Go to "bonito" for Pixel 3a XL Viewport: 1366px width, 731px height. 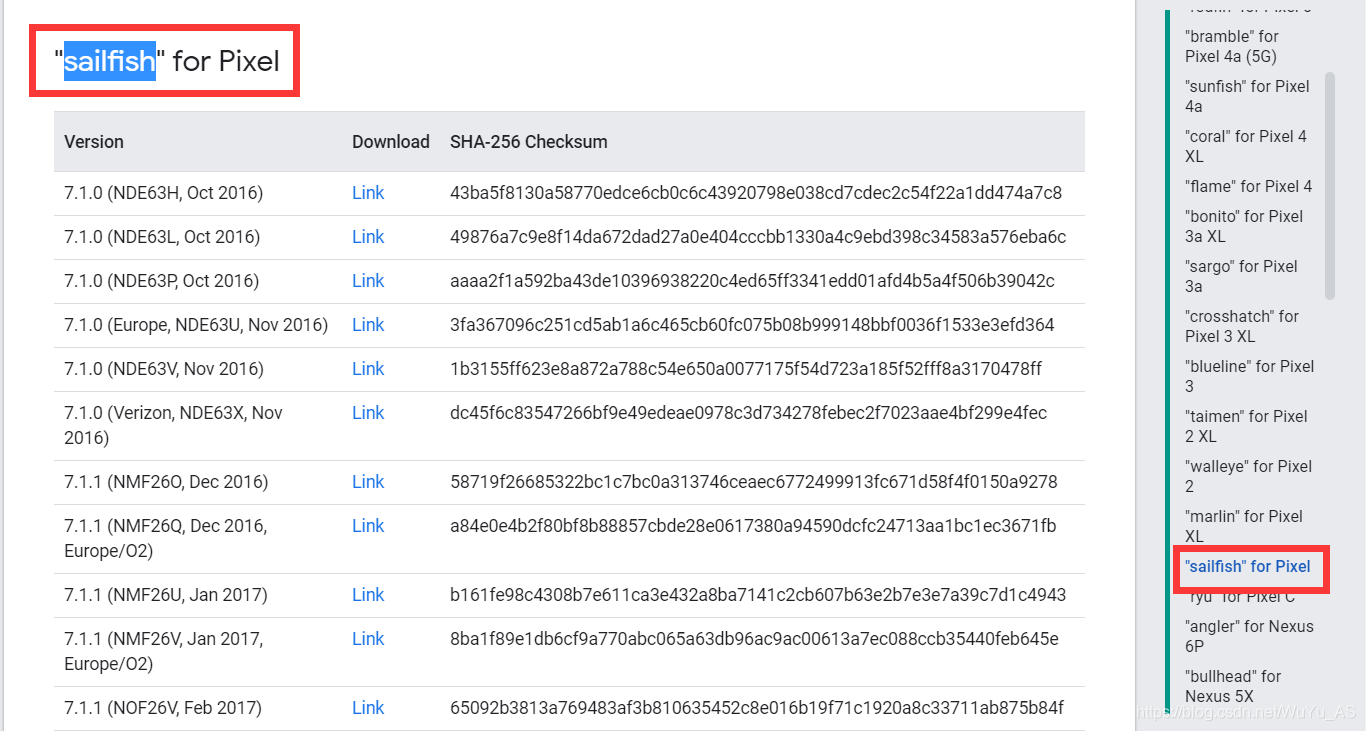click(x=1244, y=227)
